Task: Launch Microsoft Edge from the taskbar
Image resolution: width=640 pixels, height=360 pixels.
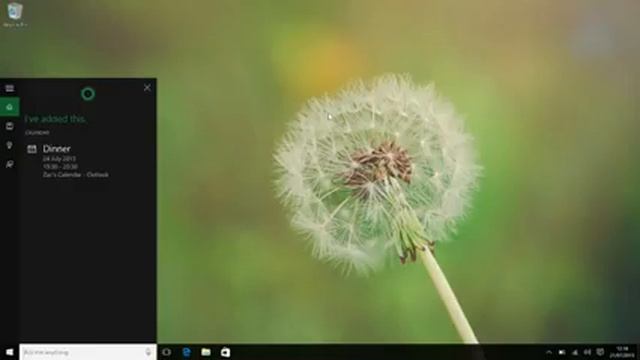Action: click(187, 352)
